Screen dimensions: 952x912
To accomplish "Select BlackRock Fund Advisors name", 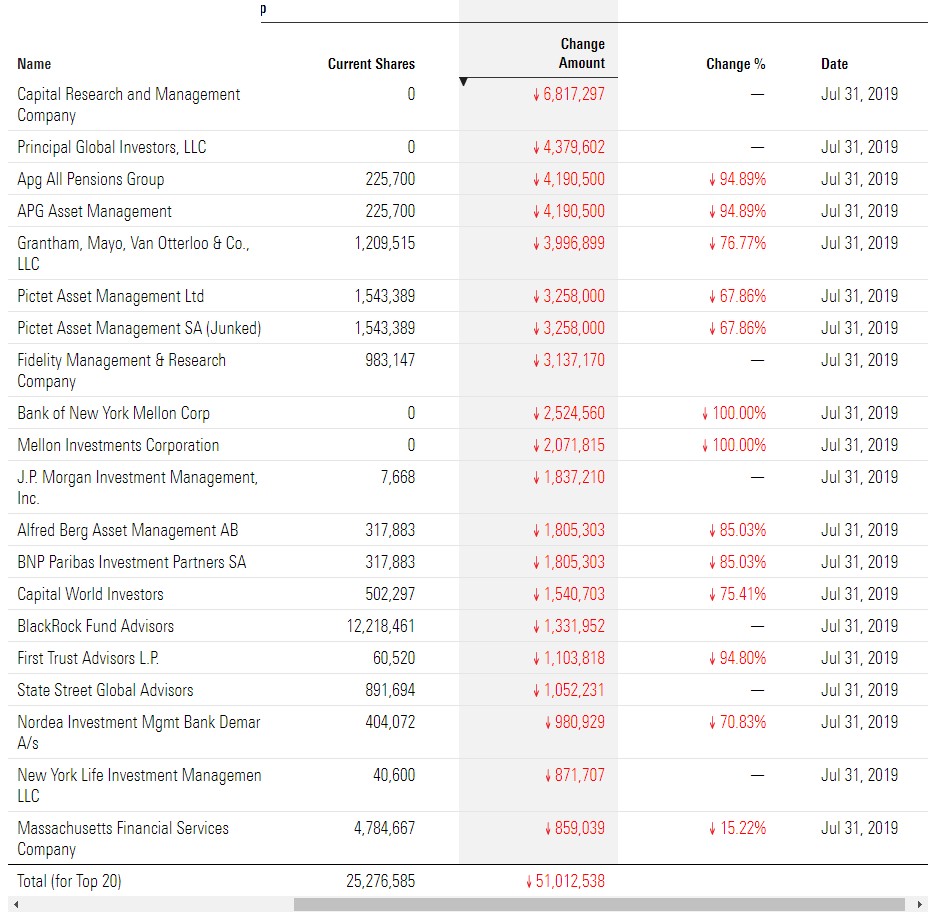I will click(95, 626).
